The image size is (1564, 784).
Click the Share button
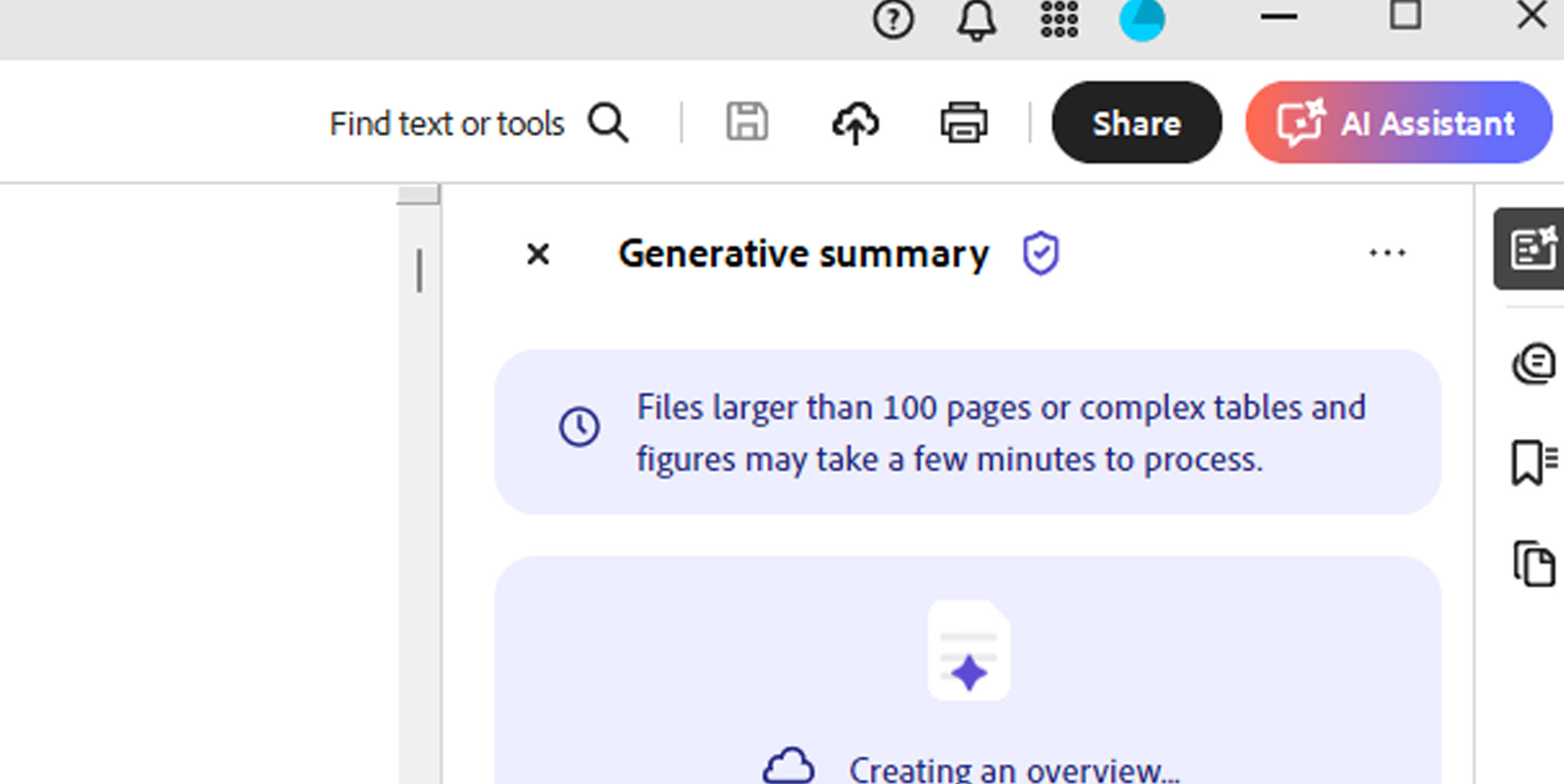coord(1136,122)
